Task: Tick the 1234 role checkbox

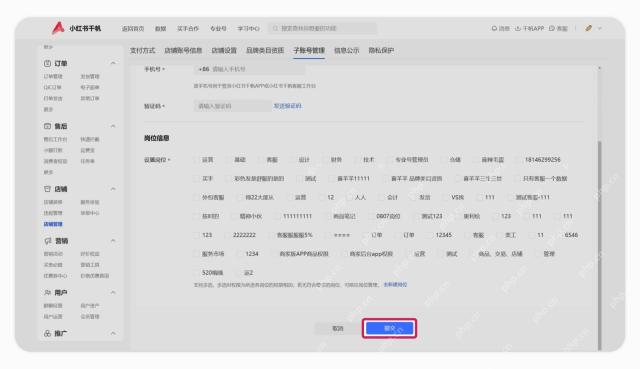Action: pyautogui.click(x=240, y=253)
